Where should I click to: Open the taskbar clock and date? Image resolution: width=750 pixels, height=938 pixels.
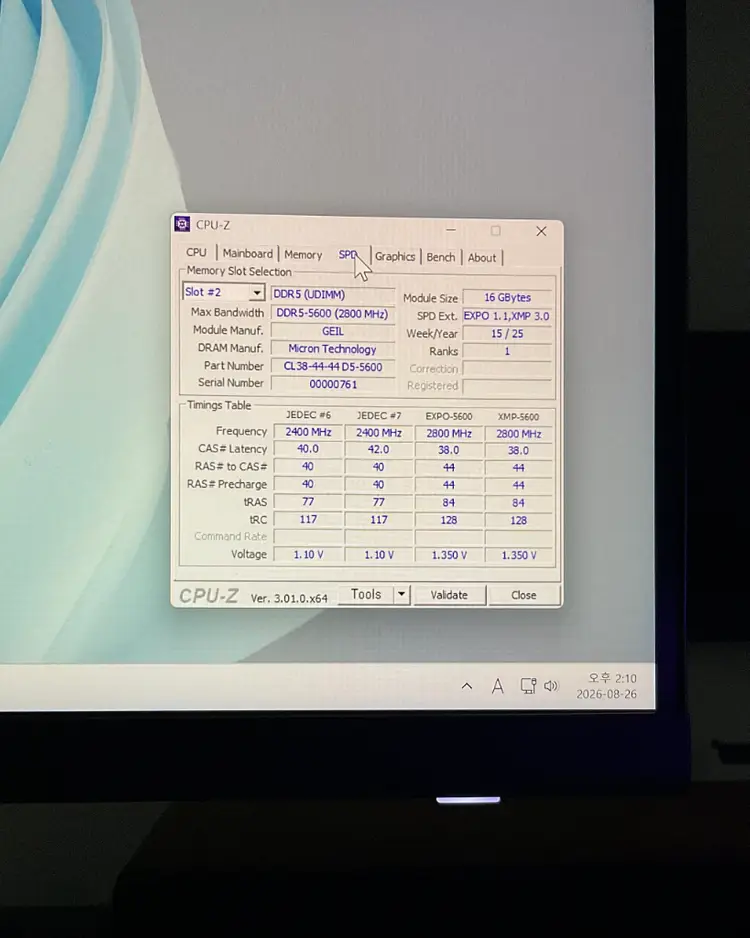(x=608, y=686)
